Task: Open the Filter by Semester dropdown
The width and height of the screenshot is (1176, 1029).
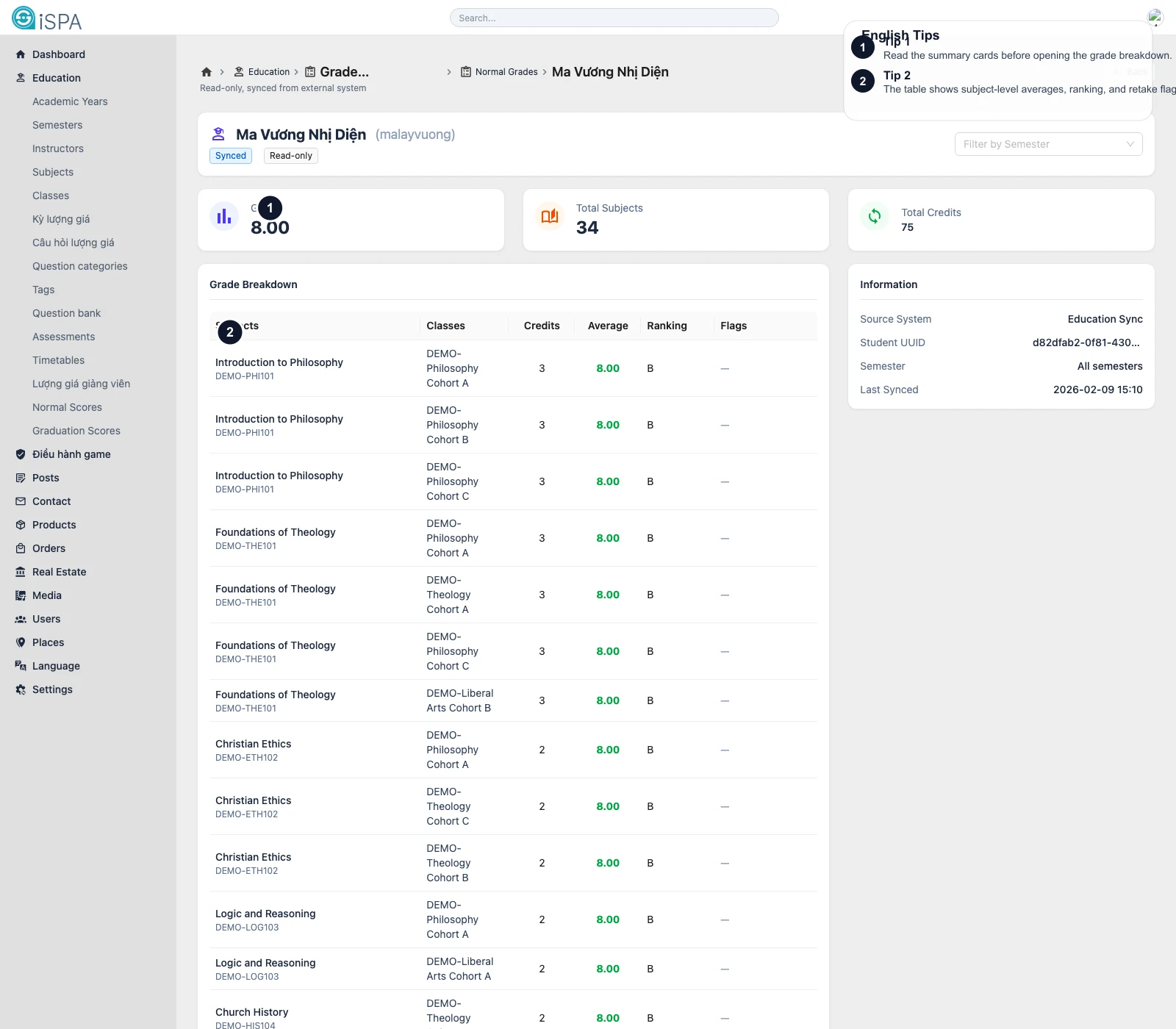Action: (x=1048, y=144)
